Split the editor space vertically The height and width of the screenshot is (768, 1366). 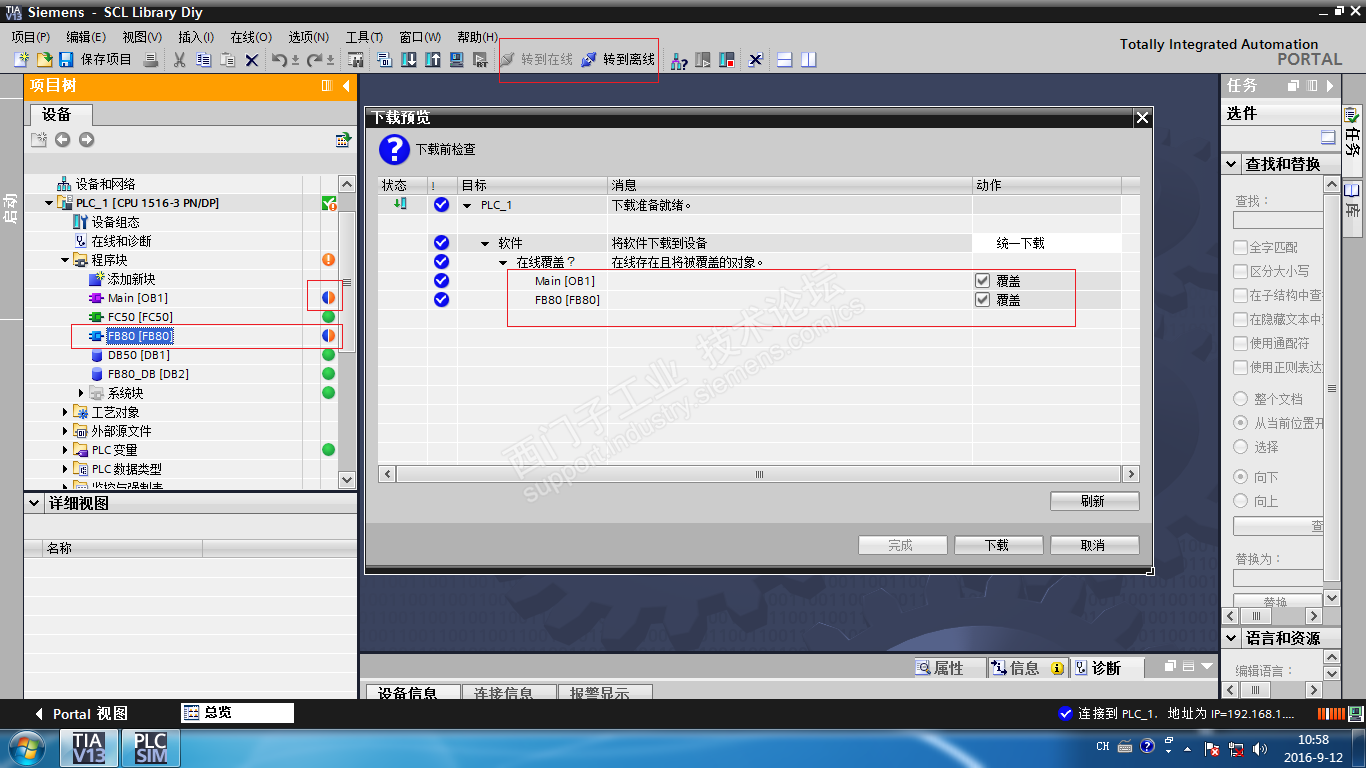pyautogui.click(x=809, y=60)
